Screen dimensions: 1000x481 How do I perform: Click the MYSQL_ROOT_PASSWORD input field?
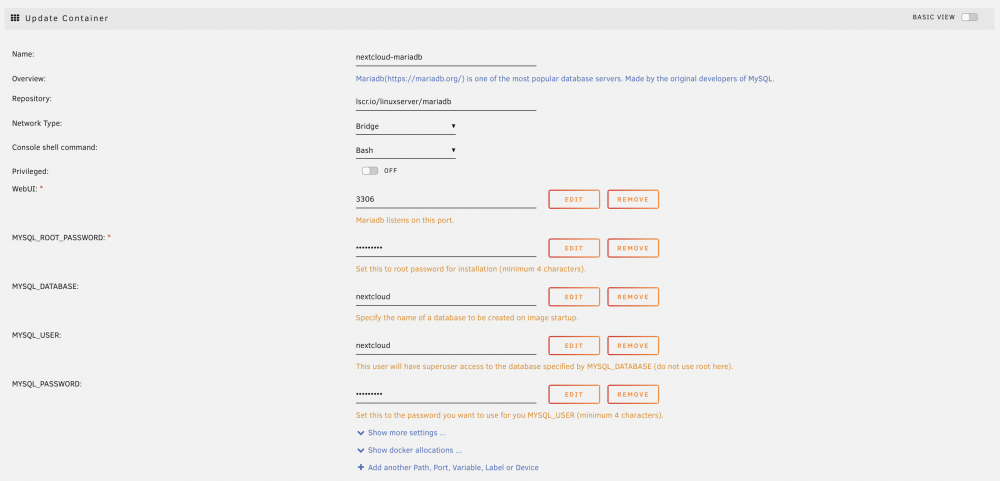pos(446,248)
